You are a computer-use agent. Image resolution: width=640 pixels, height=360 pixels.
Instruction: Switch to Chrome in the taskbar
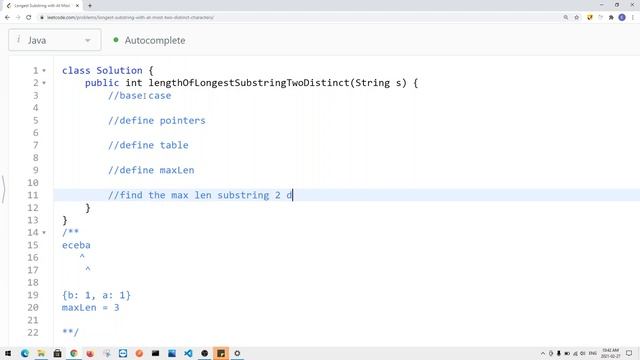74,353
